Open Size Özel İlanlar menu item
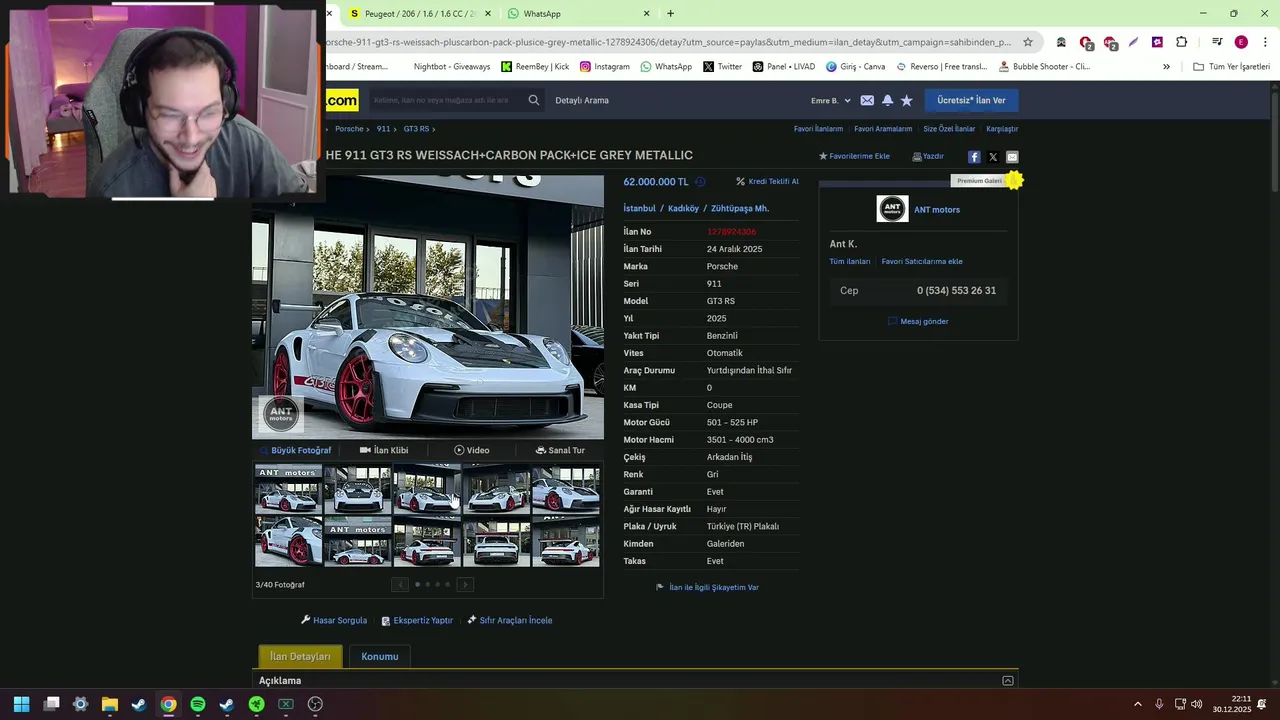This screenshot has width=1280, height=720. [x=949, y=129]
